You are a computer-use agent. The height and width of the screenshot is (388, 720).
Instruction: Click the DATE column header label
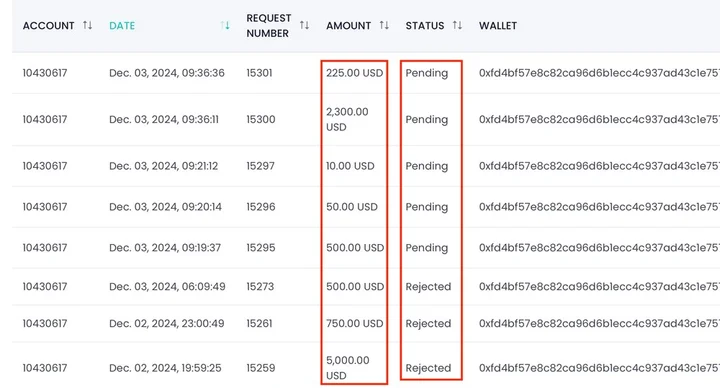tap(122, 26)
